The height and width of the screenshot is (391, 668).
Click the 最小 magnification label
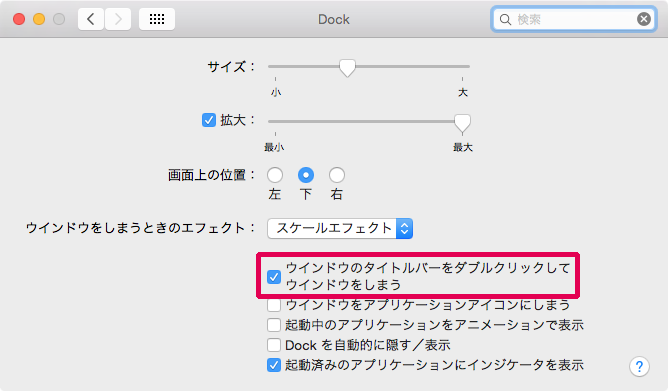(x=274, y=147)
